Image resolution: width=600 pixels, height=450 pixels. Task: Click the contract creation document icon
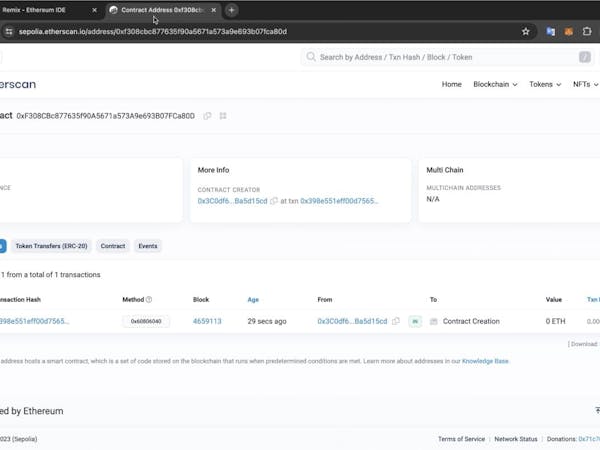[x=434, y=321]
